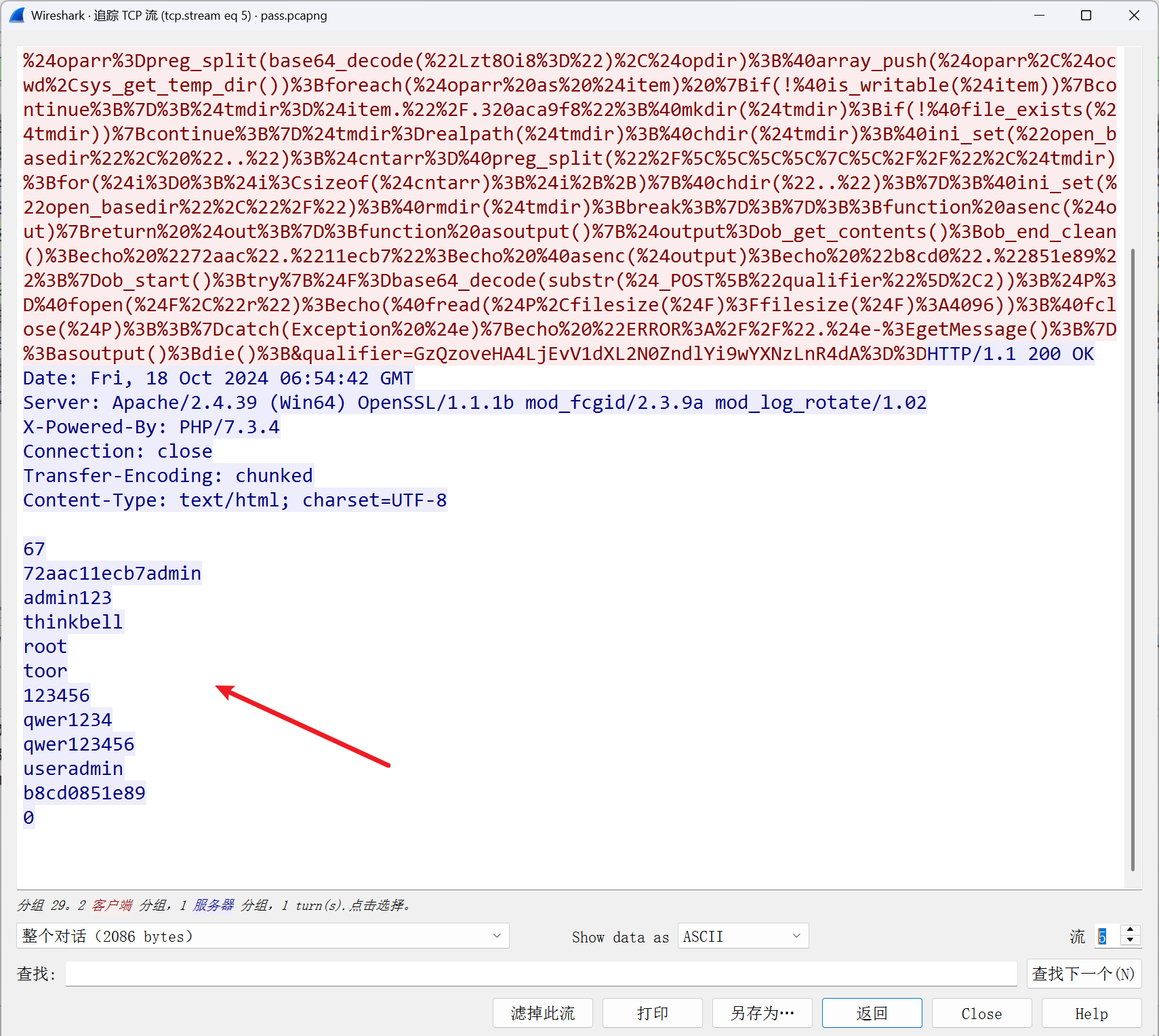Click the 'Content-Type: text/html; charset=UTF-8' line
This screenshot has width=1159, height=1036.
tap(235, 500)
